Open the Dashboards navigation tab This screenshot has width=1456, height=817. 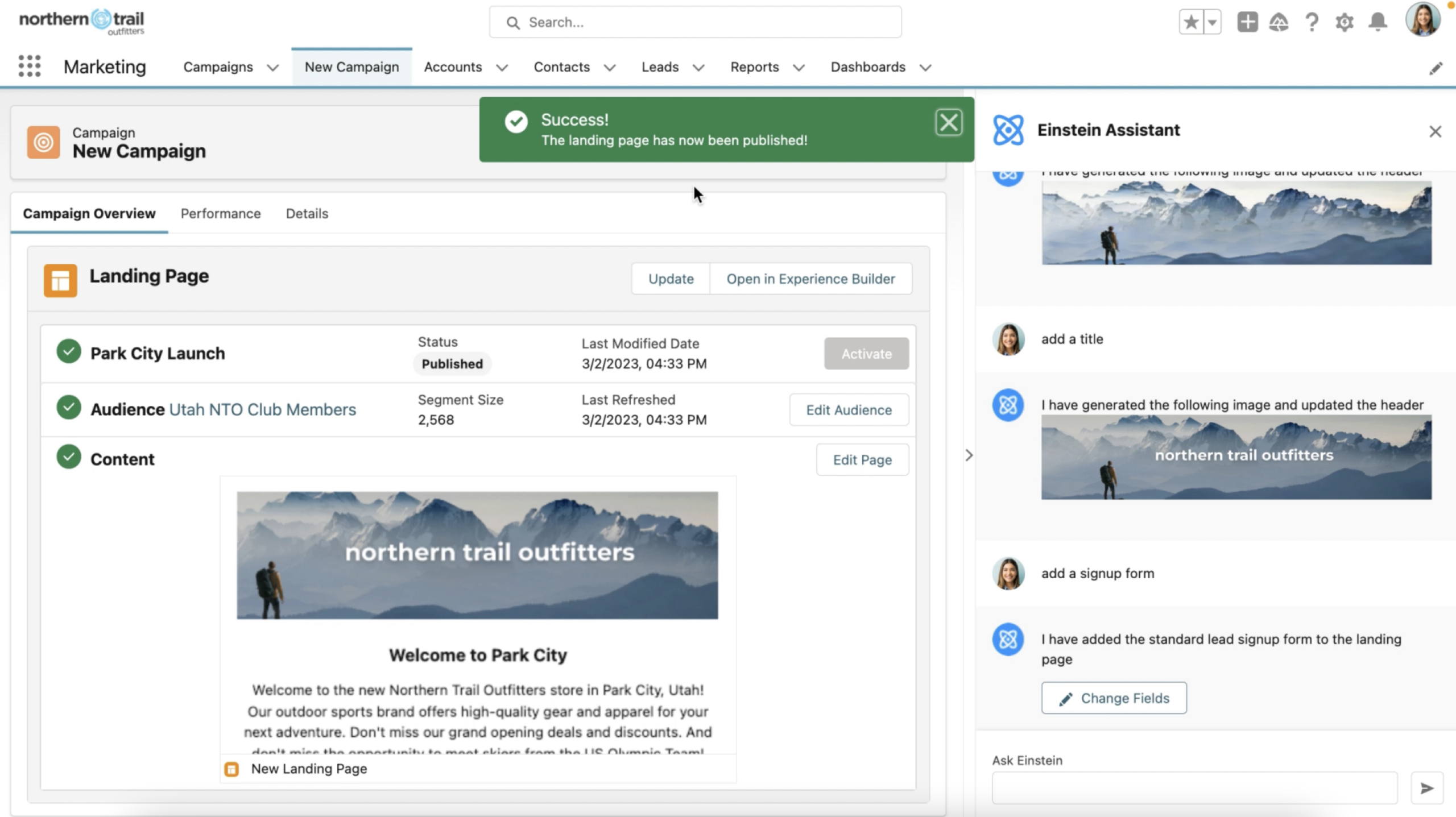pyautogui.click(x=868, y=67)
